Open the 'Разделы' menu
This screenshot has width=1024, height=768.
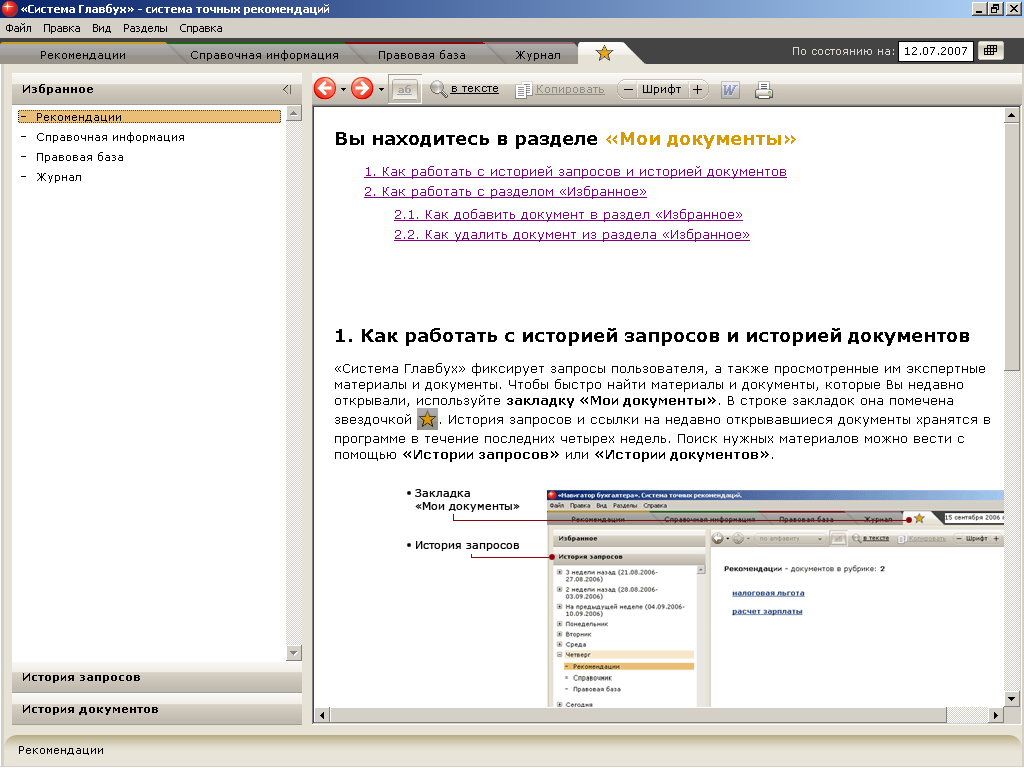pos(145,28)
